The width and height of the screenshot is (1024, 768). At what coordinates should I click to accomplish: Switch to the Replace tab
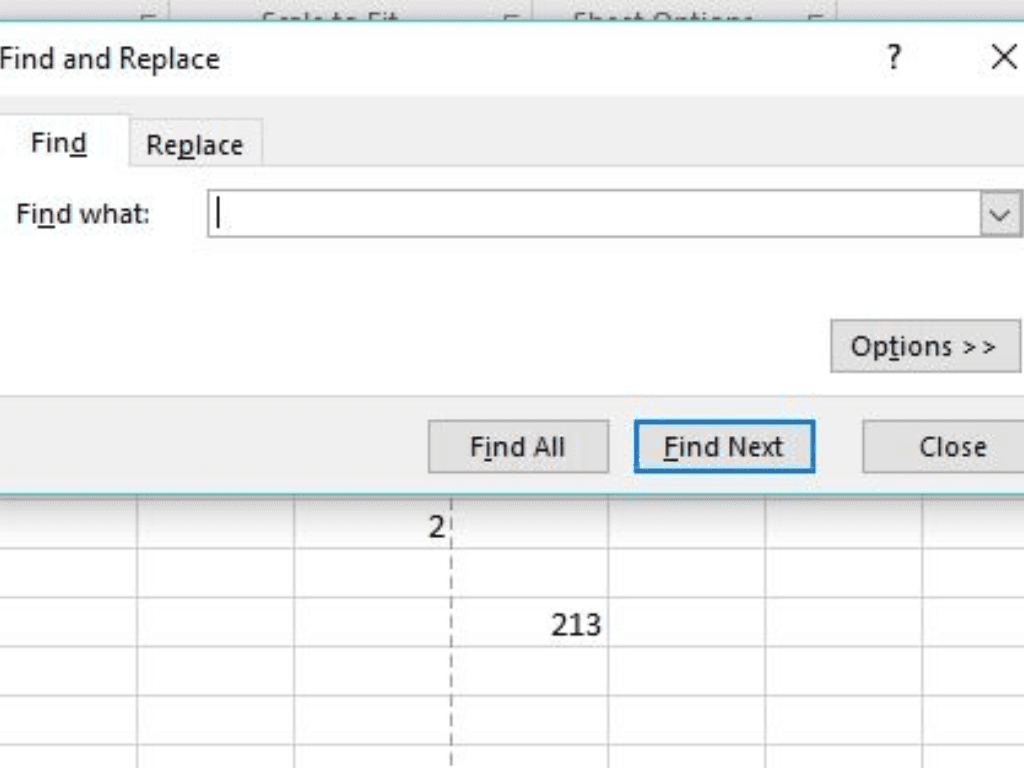[194, 145]
